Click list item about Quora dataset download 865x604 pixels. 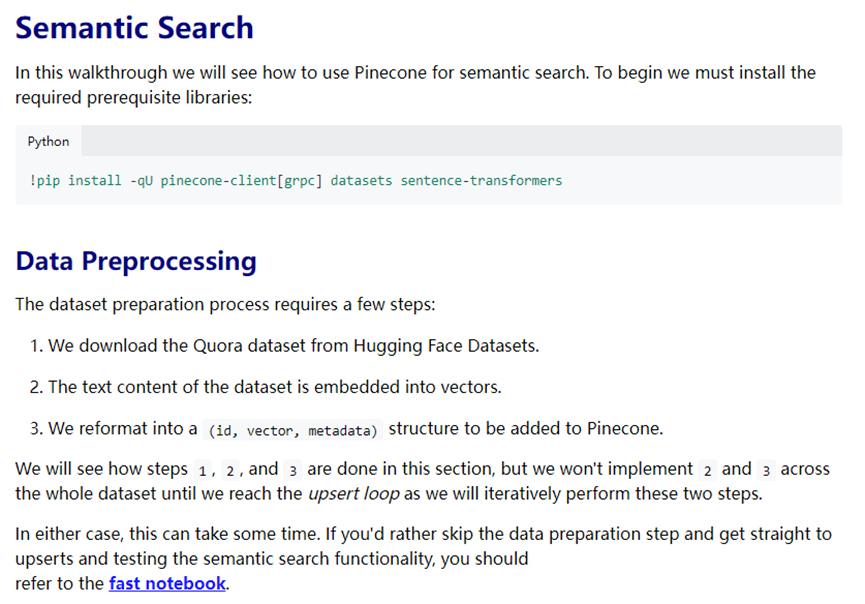(x=285, y=346)
